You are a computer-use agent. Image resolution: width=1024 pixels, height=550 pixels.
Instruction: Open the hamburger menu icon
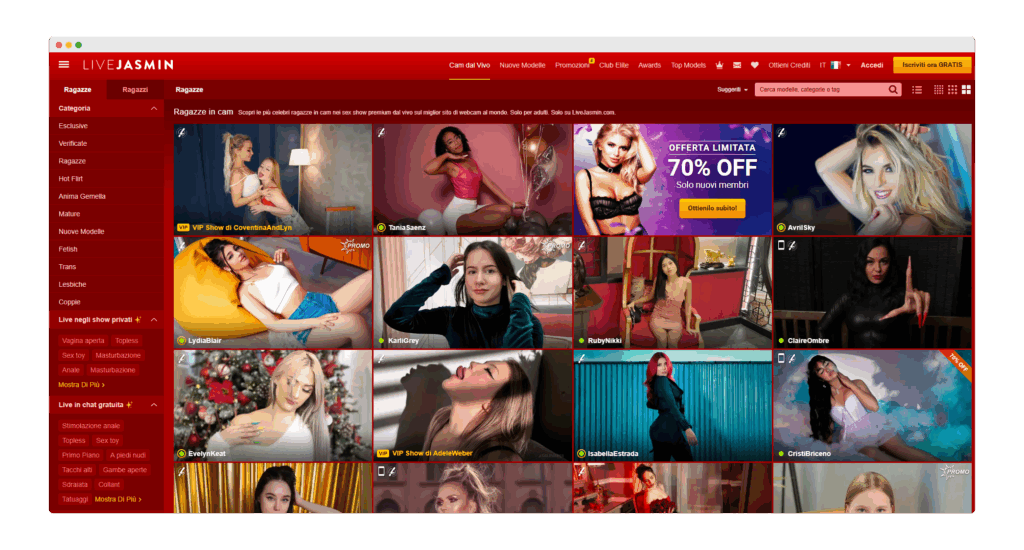pos(64,65)
